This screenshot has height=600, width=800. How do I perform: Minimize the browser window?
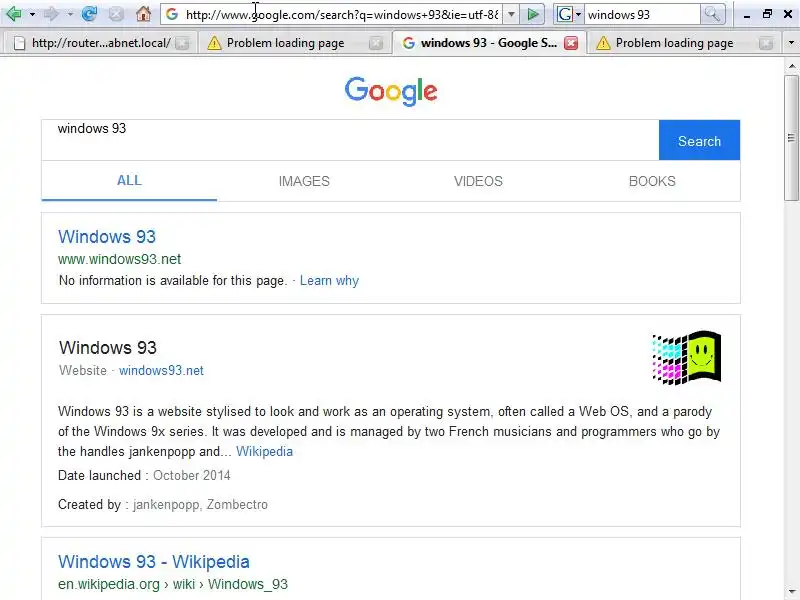(747, 15)
